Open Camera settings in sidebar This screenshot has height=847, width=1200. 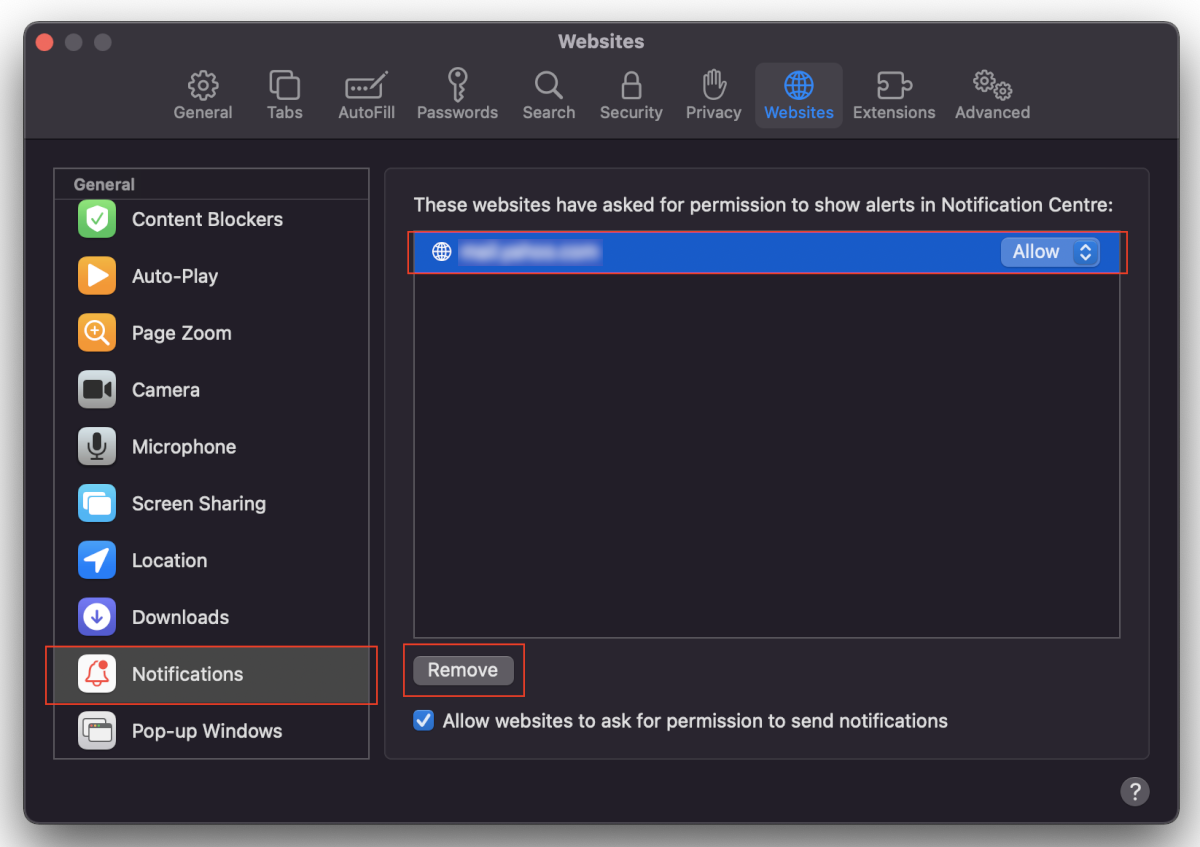[x=165, y=390]
